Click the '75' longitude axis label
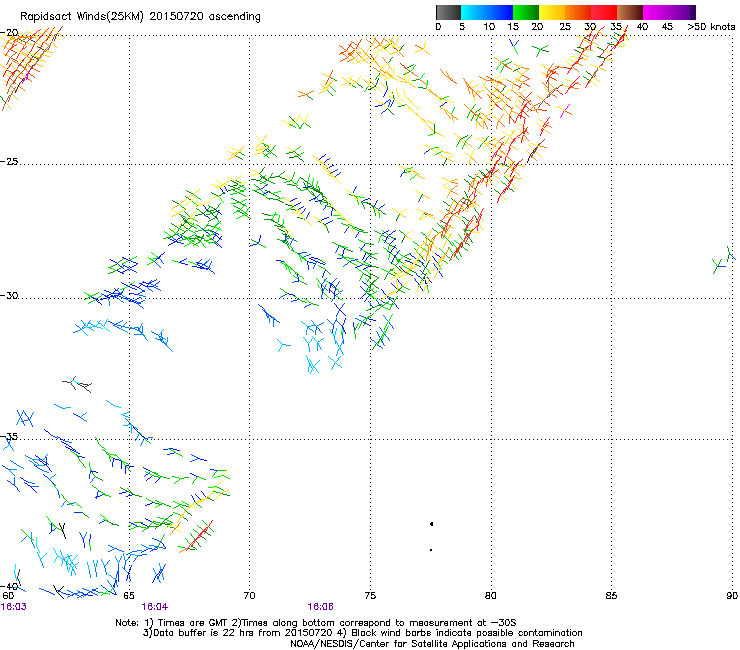 (370, 596)
